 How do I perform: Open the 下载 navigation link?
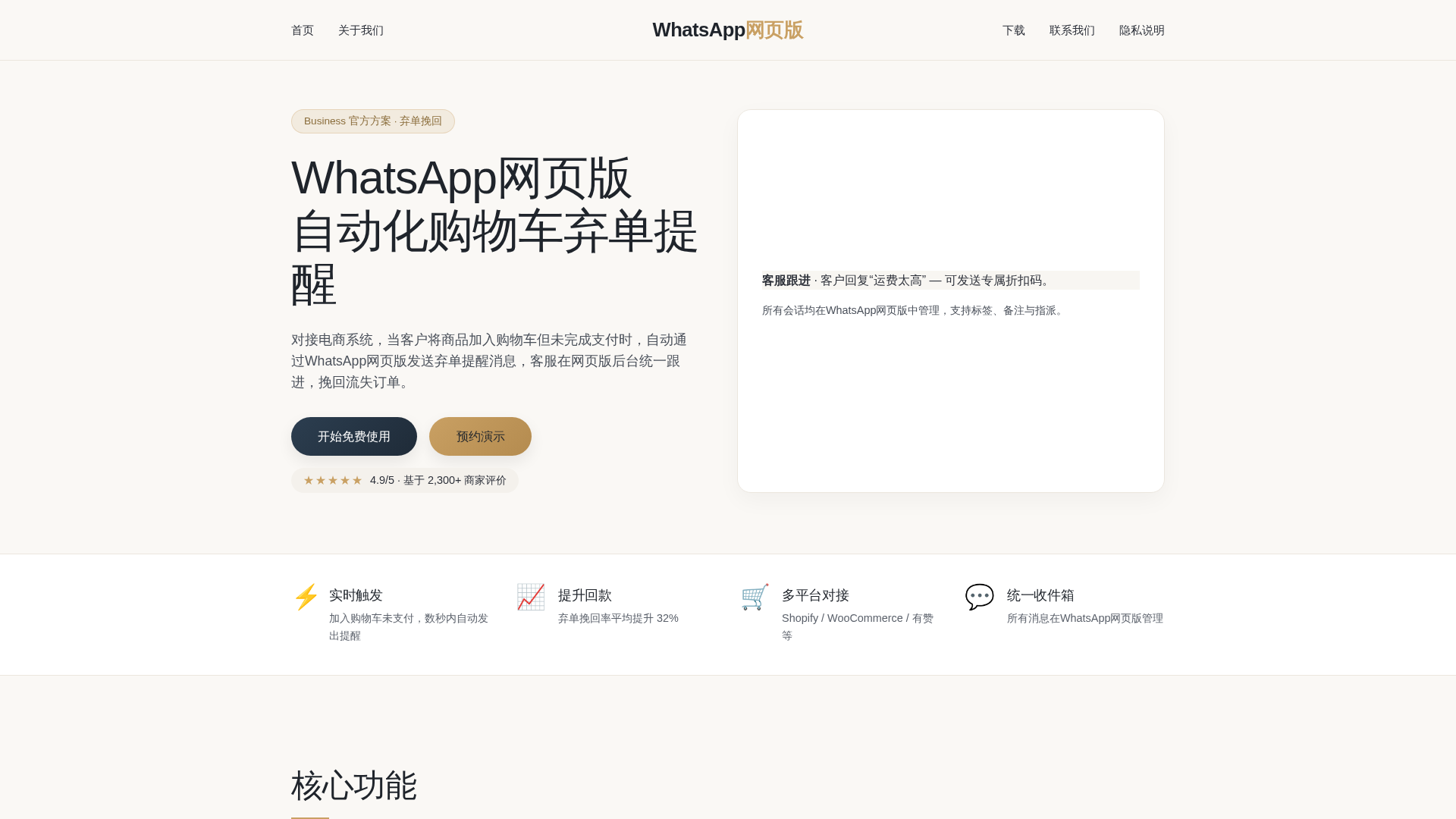click(x=1013, y=30)
